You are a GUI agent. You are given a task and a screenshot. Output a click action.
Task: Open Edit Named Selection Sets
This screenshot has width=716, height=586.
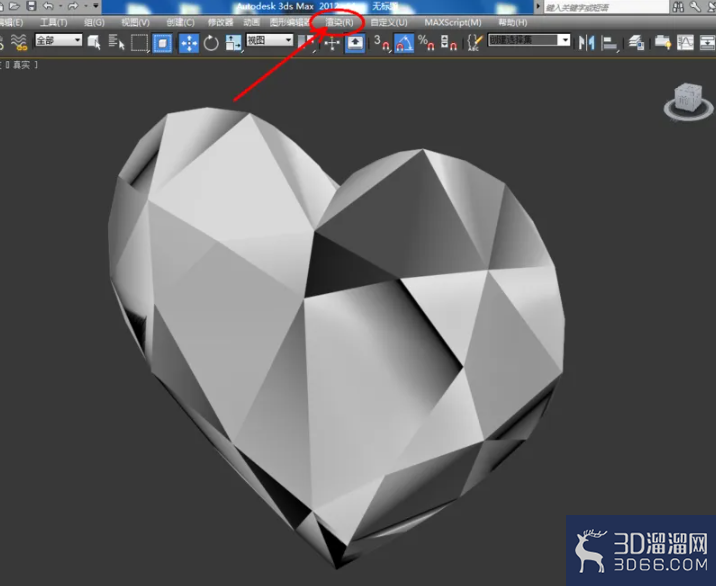(475, 43)
